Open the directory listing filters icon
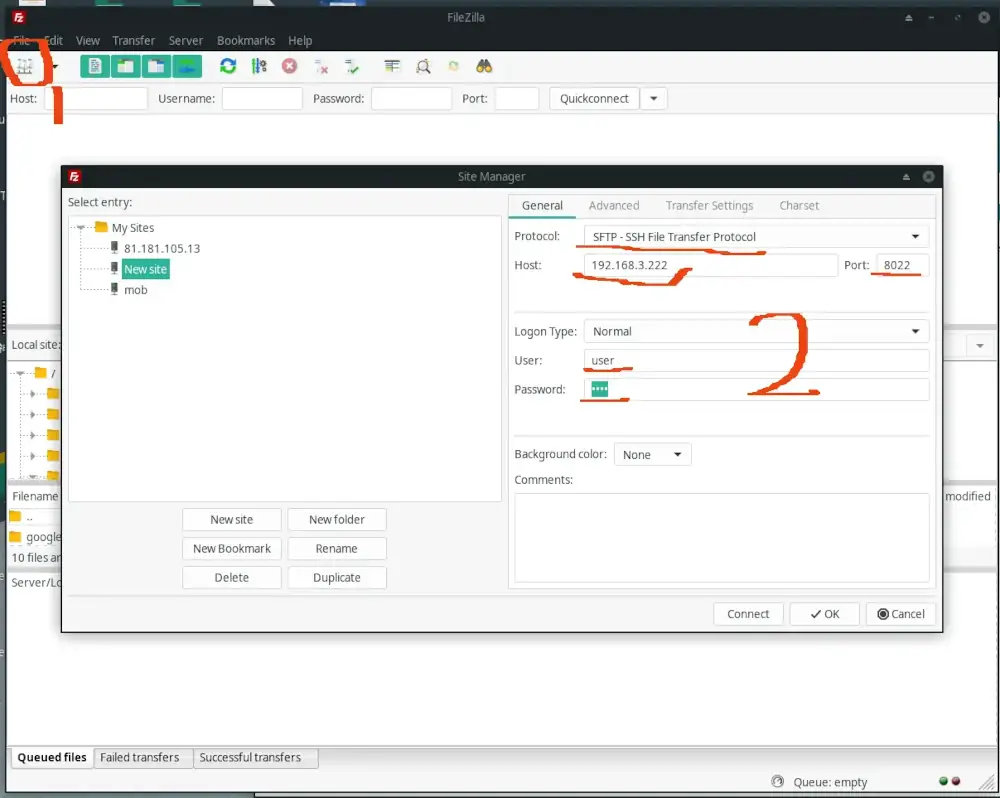The height and width of the screenshot is (798, 1000). point(392,66)
